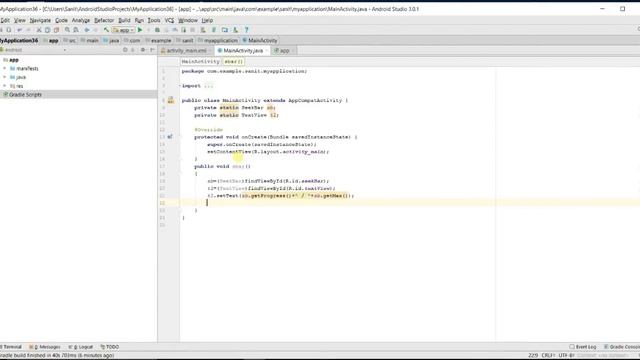Click the Copy icon in toolbar
The width and height of the screenshot is (640, 360).
coord(47,30)
